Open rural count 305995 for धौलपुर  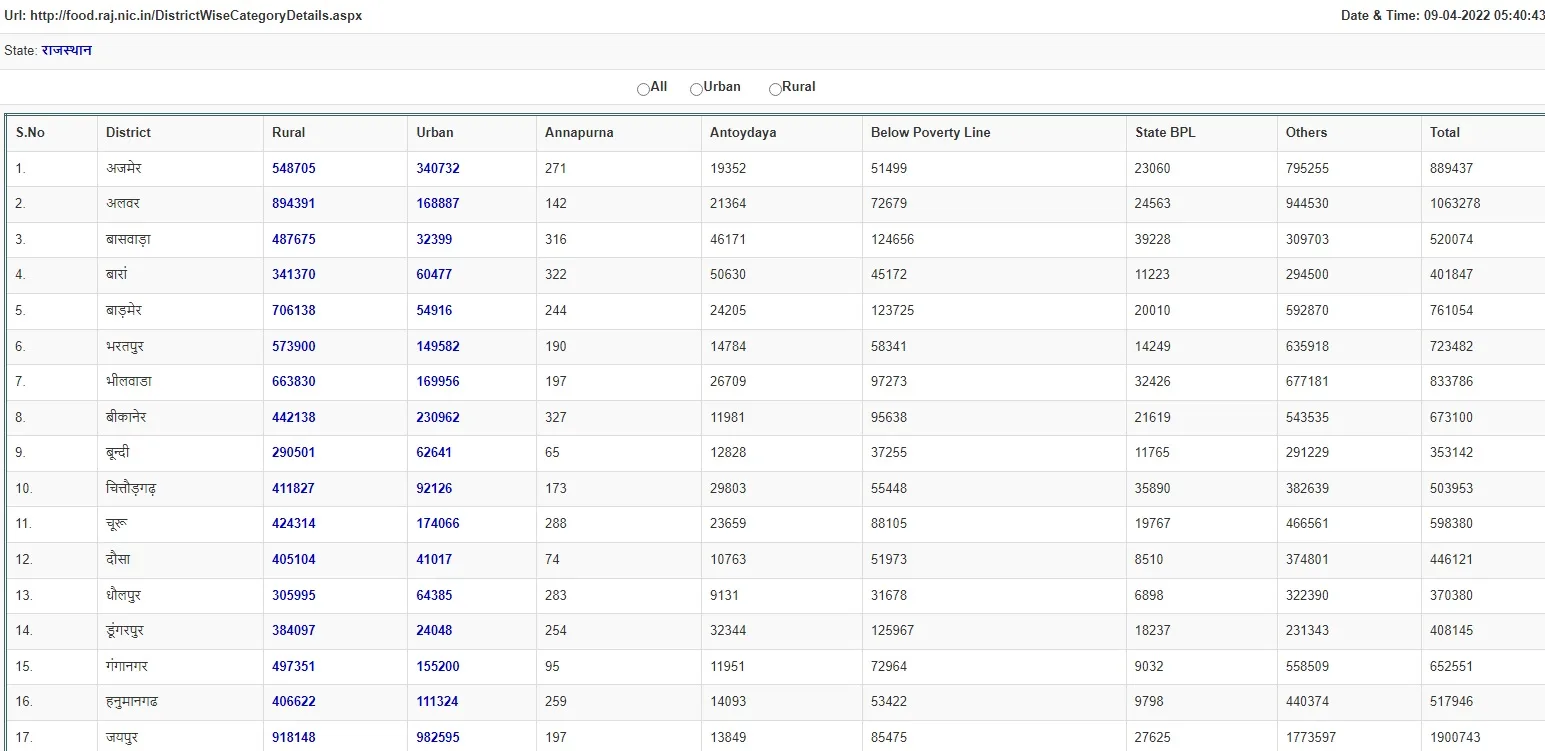pyautogui.click(x=294, y=596)
